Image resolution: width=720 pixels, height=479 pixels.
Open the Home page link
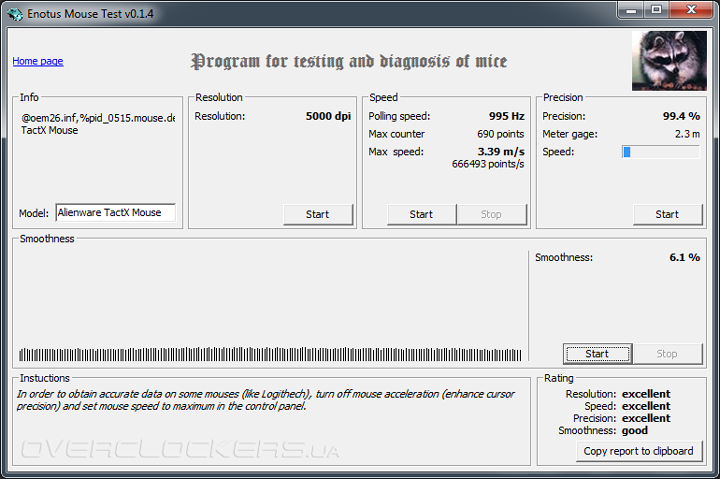coord(38,61)
